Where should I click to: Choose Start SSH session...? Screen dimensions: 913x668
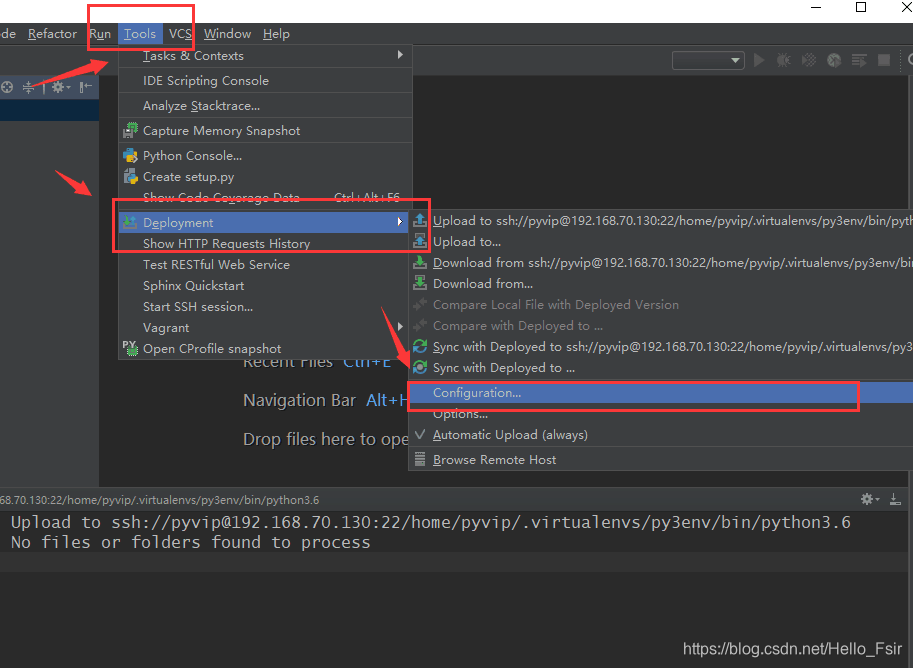pos(266,306)
